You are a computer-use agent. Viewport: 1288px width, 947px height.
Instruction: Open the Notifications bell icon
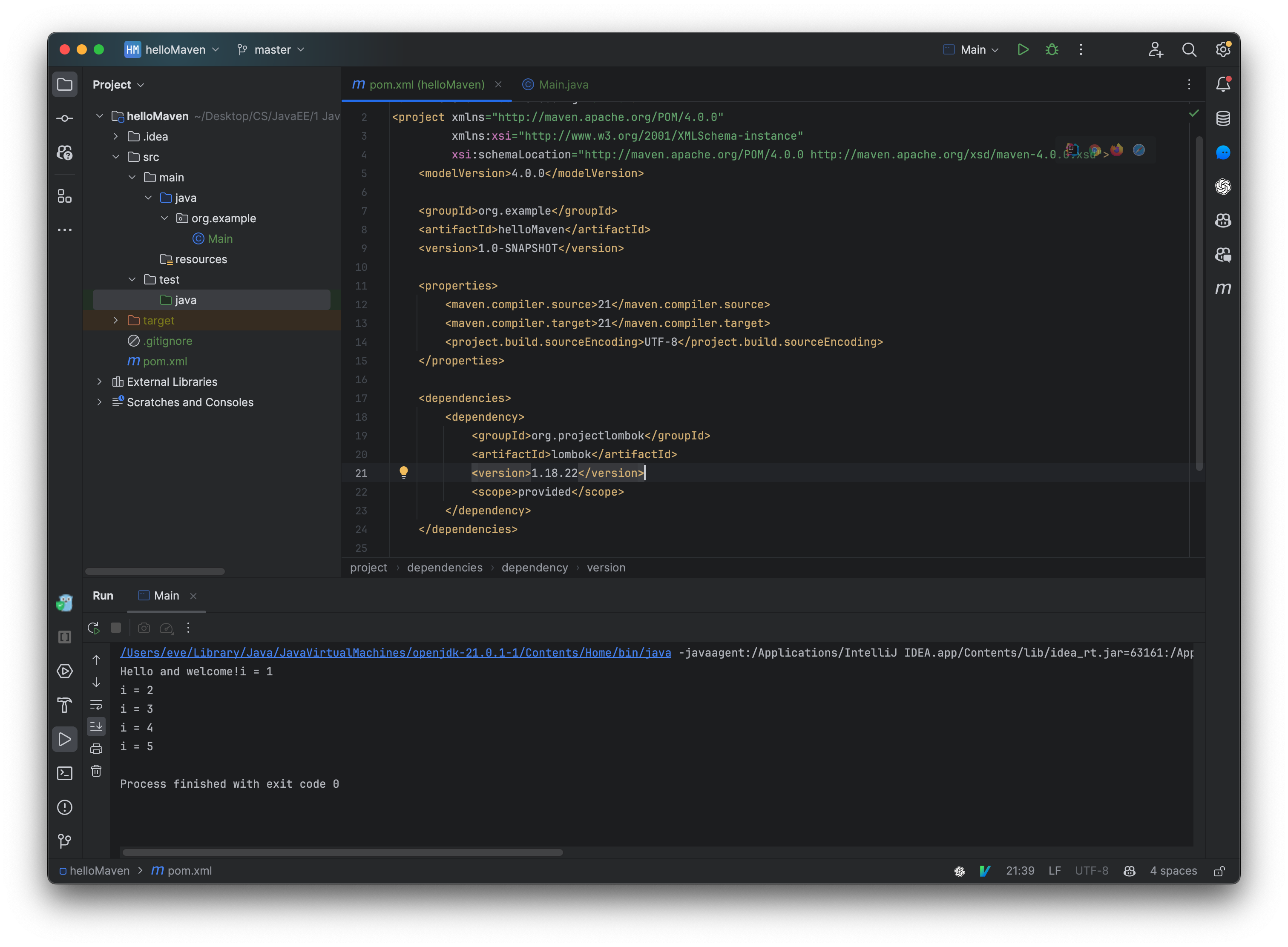pos(1223,84)
